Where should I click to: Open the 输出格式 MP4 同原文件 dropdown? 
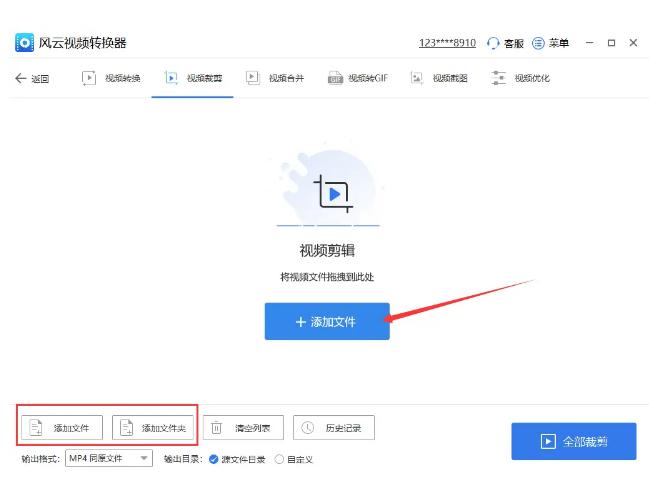pyautogui.click(x=109, y=458)
